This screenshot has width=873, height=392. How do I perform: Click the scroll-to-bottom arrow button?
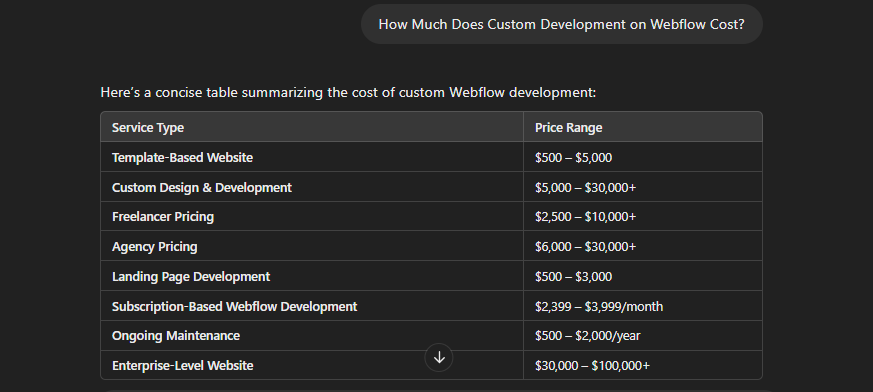[x=439, y=357]
